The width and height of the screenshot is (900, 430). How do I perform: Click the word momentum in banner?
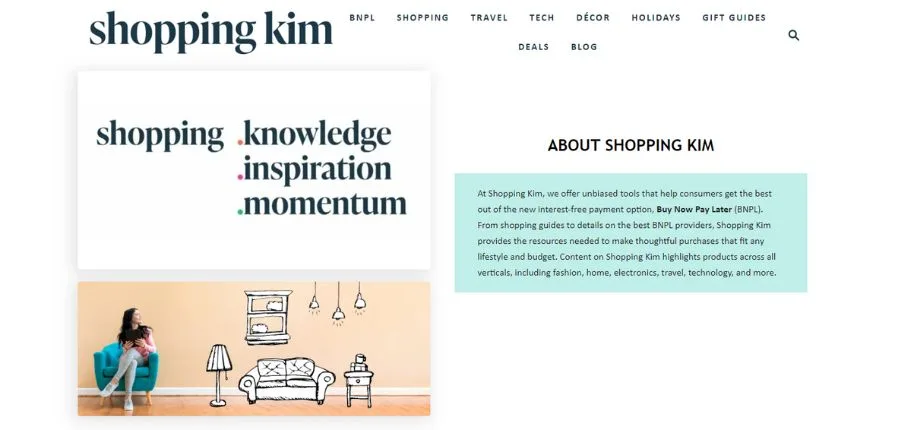[323, 204]
